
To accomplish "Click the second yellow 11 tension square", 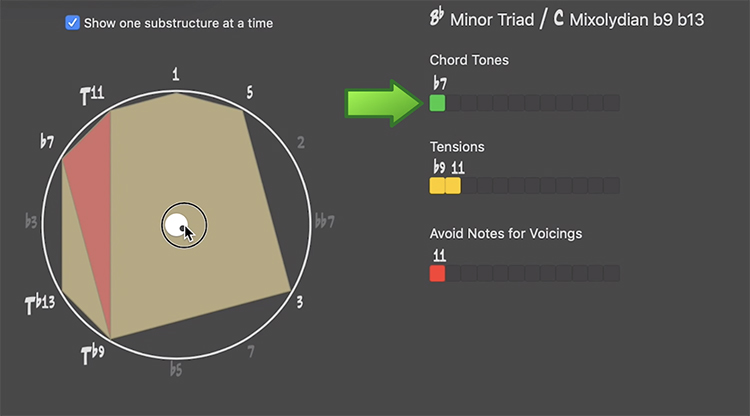I will 453,186.
